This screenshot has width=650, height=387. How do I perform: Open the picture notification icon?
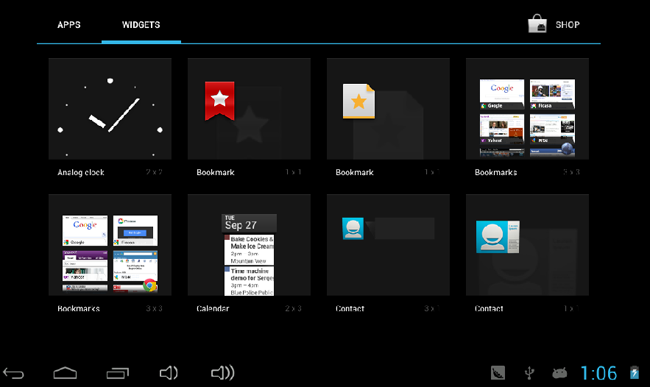pyautogui.click(x=498, y=373)
